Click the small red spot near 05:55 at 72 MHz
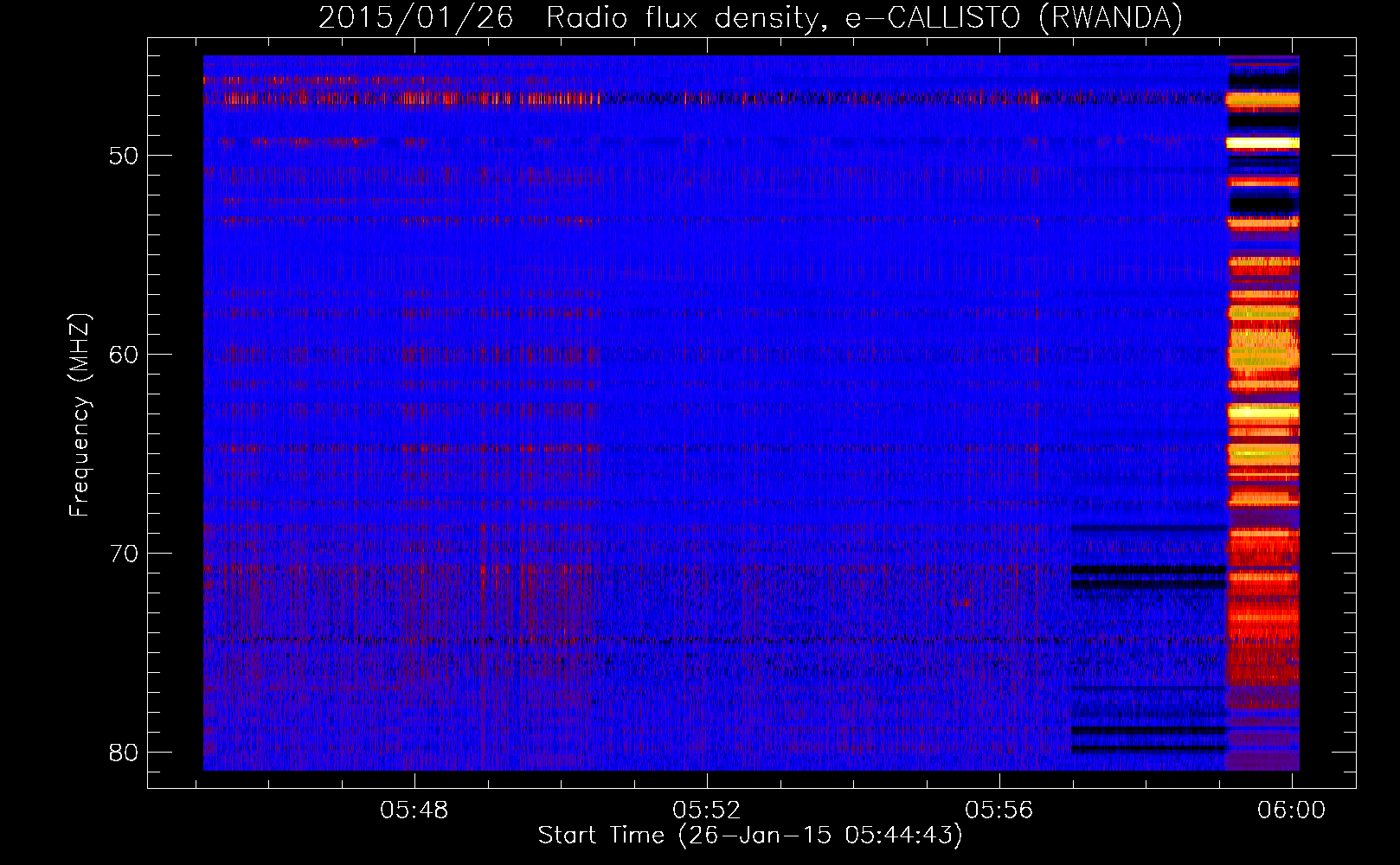 coord(960,602)
